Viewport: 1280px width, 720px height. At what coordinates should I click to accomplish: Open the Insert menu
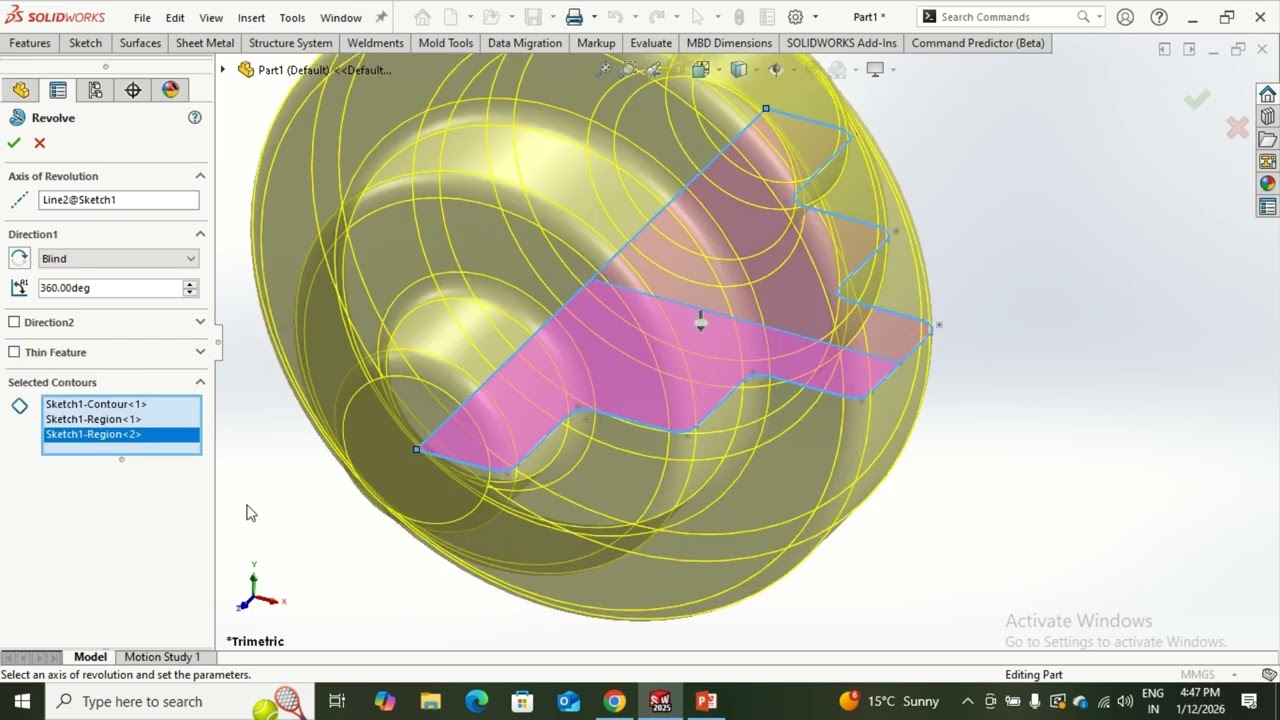coord(251,17)
